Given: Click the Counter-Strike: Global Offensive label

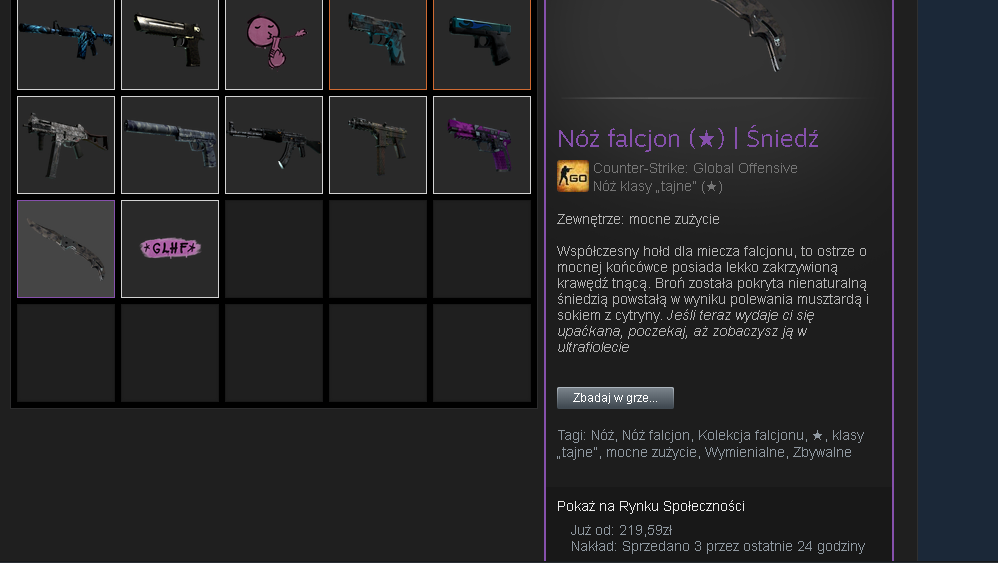Looking at the screenshot, I should pos(695,168).
